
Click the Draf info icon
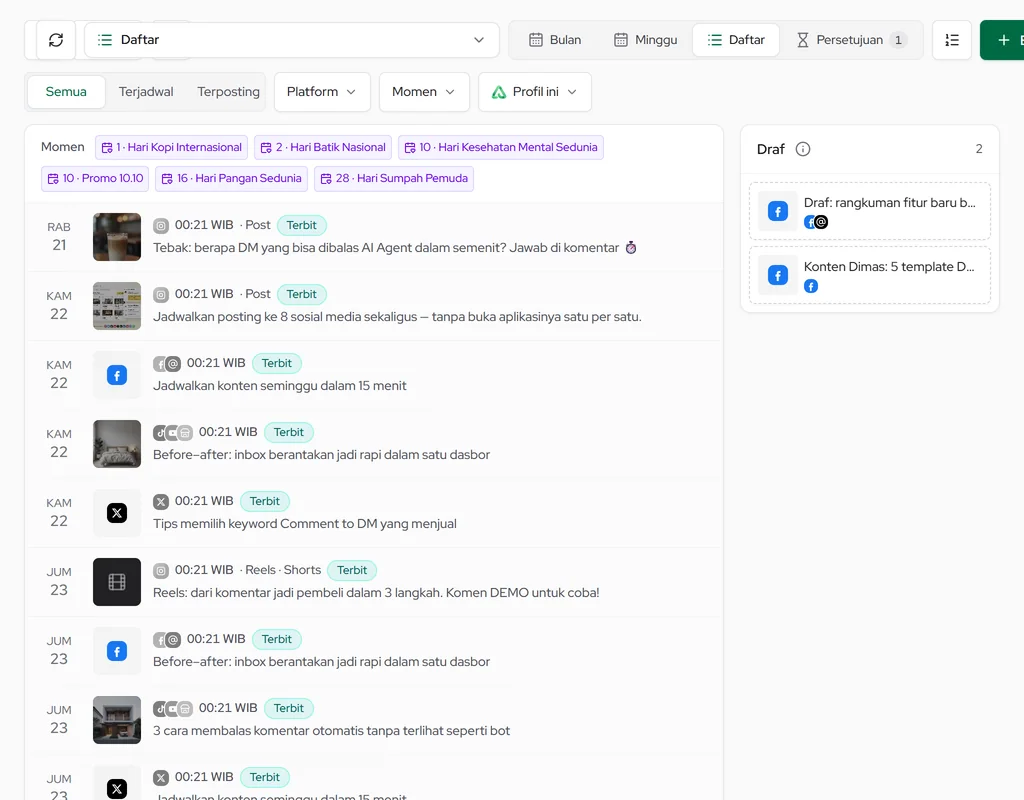click(x=803, y=149)
